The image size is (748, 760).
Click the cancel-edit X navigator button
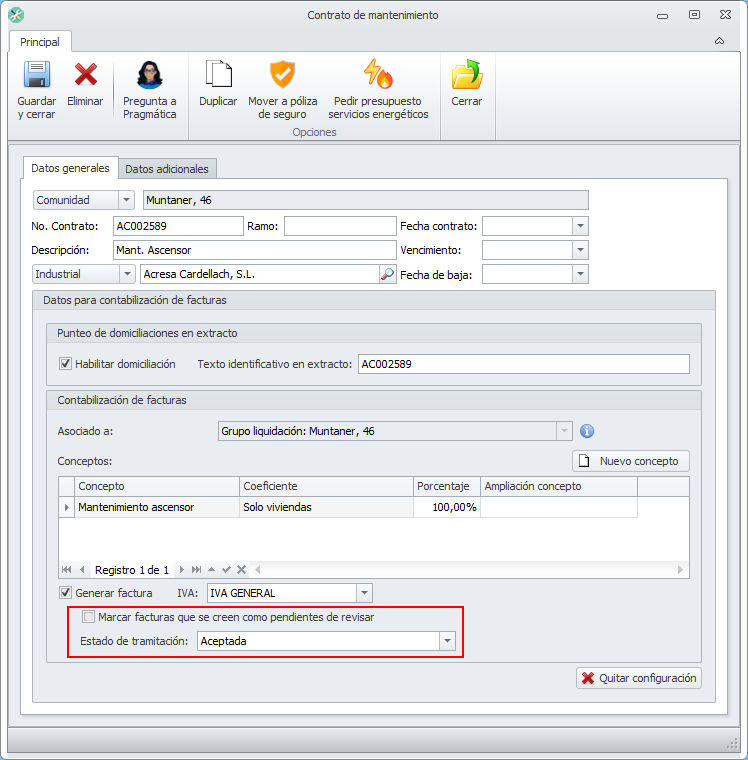(x=241, y=570)
